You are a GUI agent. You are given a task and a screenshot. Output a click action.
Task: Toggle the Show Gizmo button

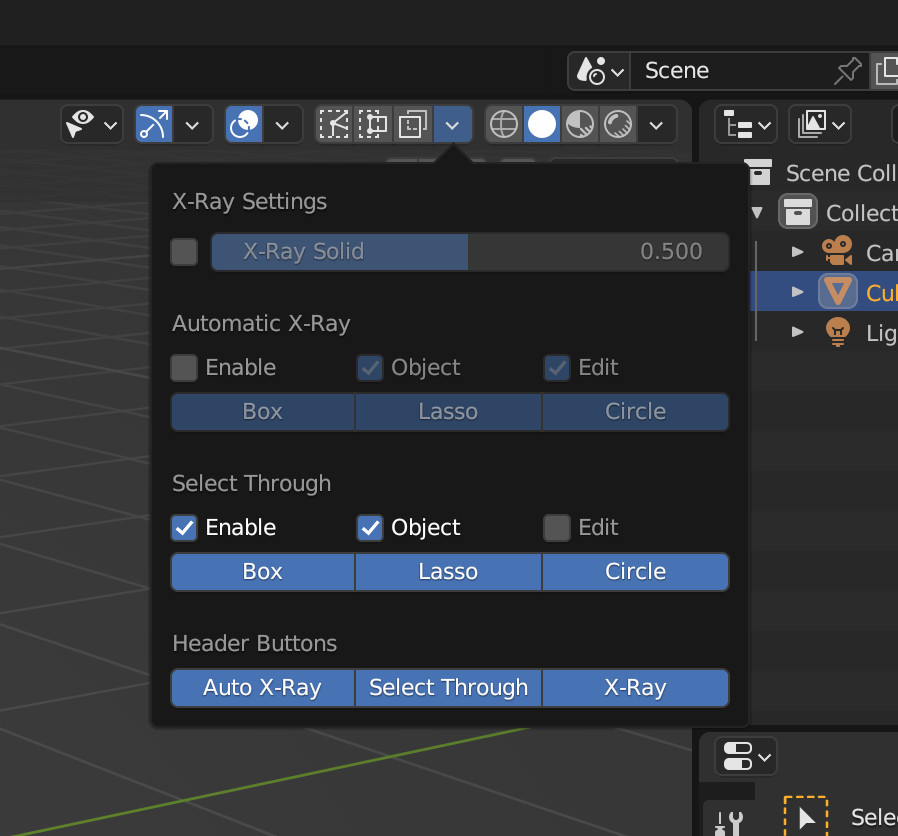(x=153, y=124)
